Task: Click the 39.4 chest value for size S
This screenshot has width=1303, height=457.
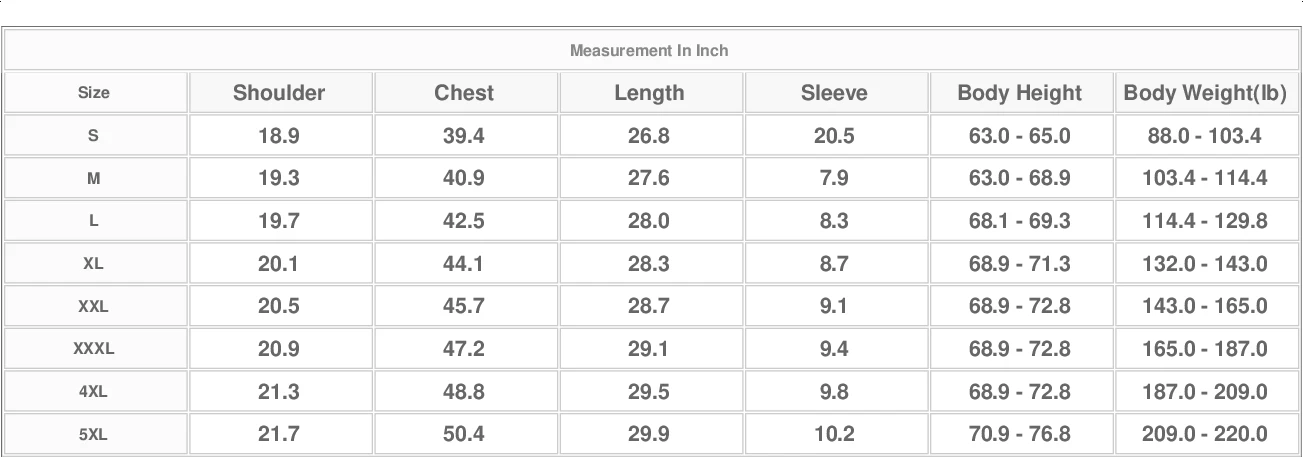Action: (x=464, y=136)
